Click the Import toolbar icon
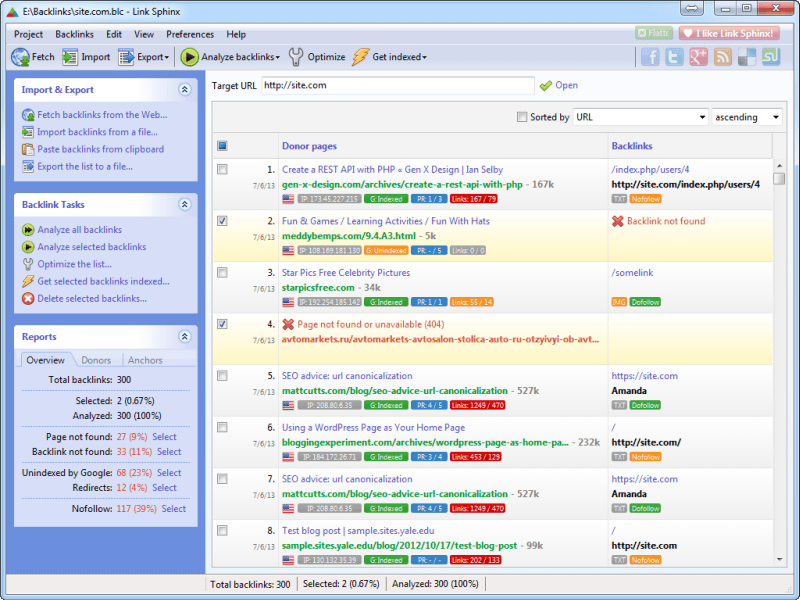This screenshot has height=600, width=800. click(x=69, y=57)
